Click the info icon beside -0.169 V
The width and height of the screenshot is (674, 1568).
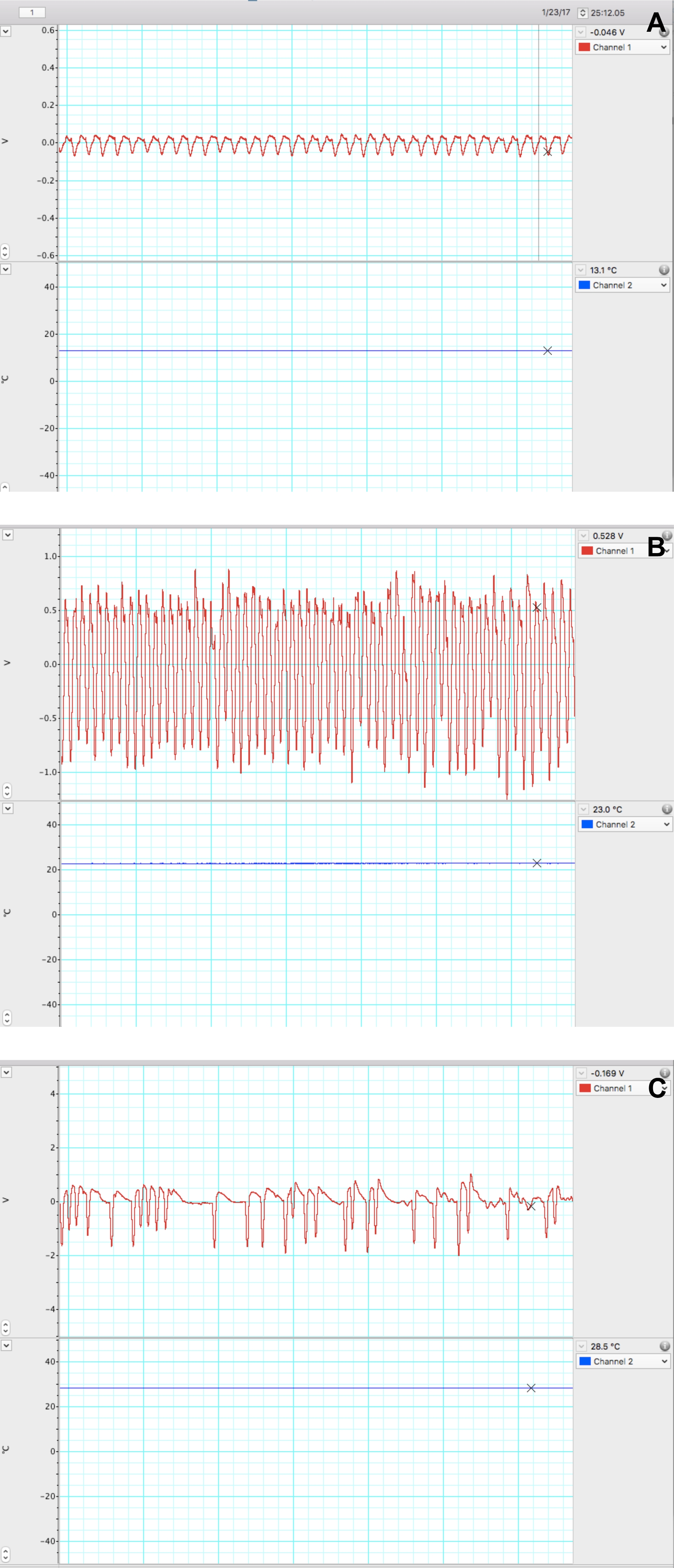pos(664,1073)
